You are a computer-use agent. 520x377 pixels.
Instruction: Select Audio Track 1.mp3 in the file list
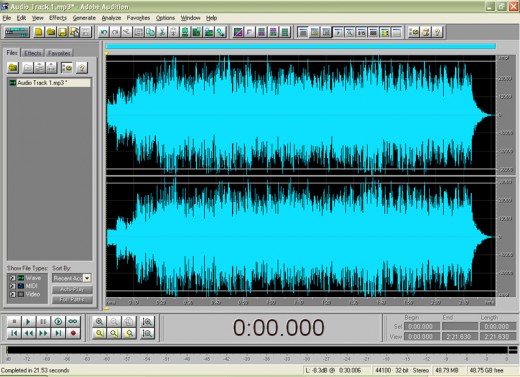click(x=49, y=83)
